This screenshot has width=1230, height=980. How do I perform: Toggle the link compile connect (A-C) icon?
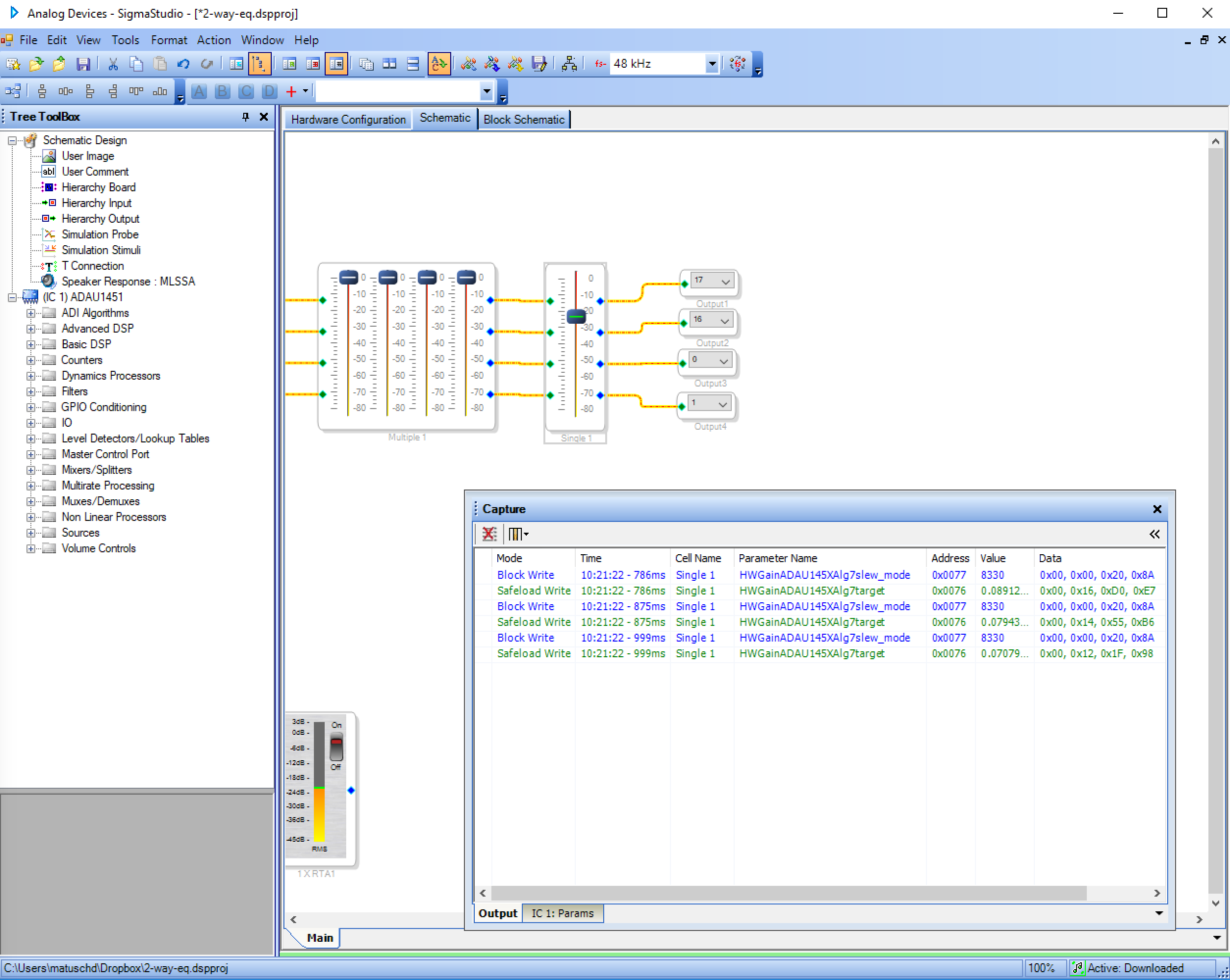pyautogui.click(x=439, y=64)
